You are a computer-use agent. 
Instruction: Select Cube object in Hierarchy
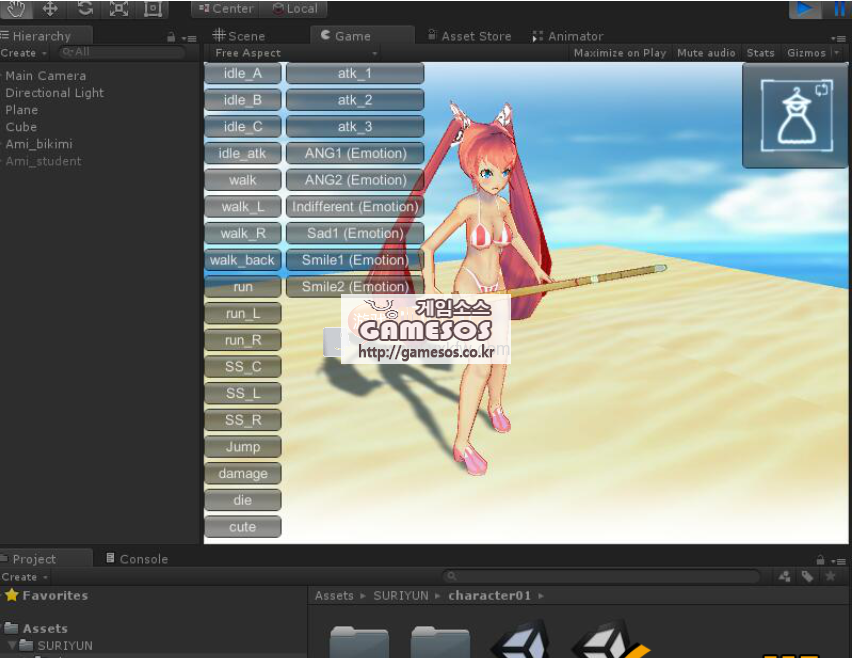pos(21,127)
